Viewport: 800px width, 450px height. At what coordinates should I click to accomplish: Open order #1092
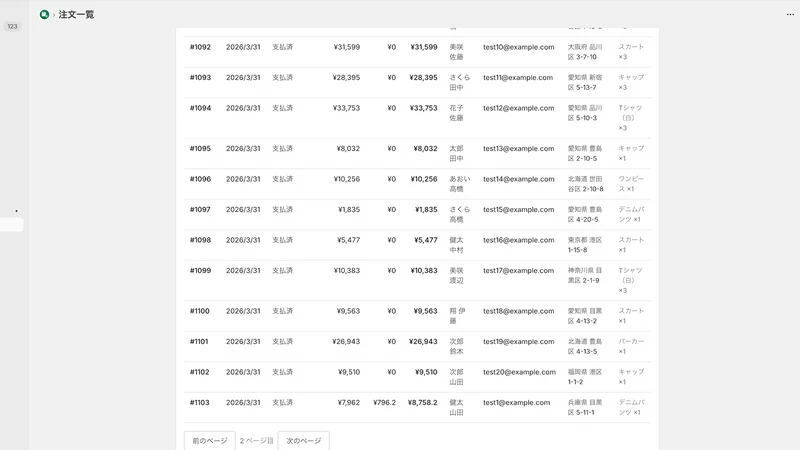point(200,47)
